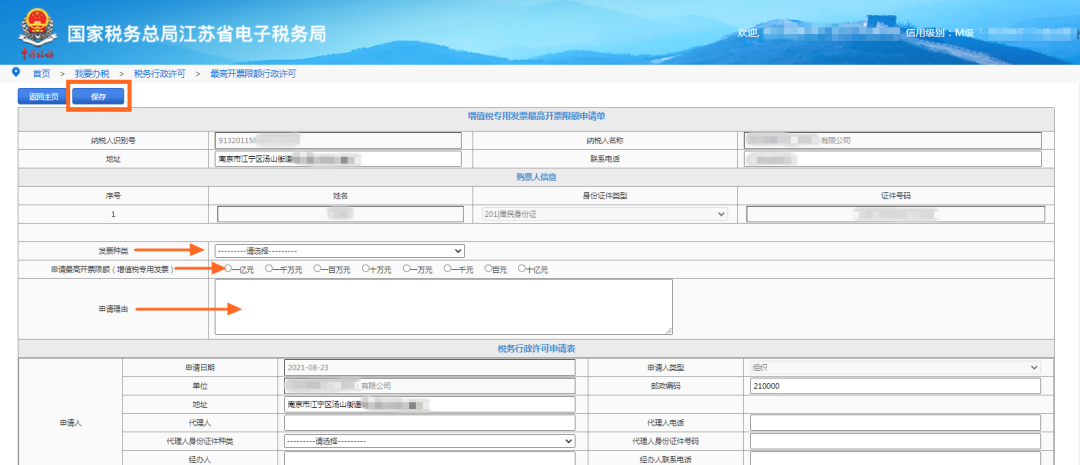Click the 代理人电话 input field
This screenshot has height=465, width=1080.
[x=895, y=422]
